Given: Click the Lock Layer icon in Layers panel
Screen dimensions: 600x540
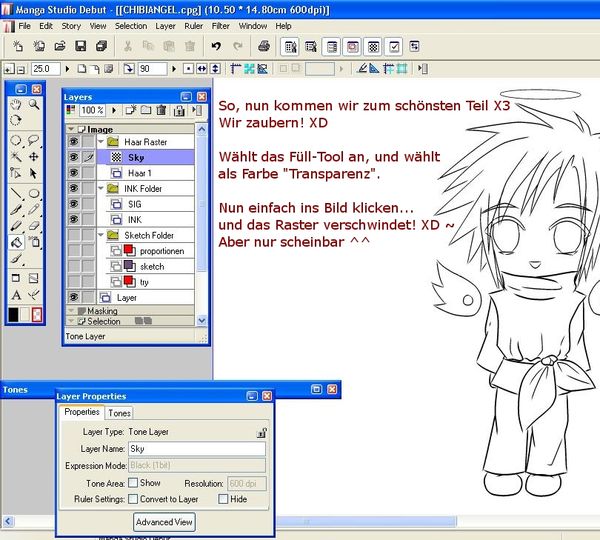Looking at the screenshot, I should [x=179, y=111].
